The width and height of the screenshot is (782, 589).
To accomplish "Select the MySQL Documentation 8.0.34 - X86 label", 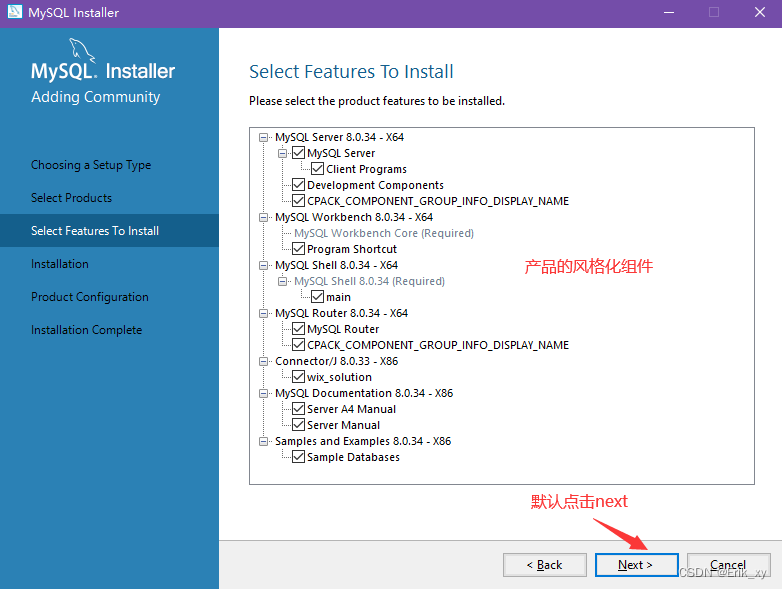I will tap(364, 393).
